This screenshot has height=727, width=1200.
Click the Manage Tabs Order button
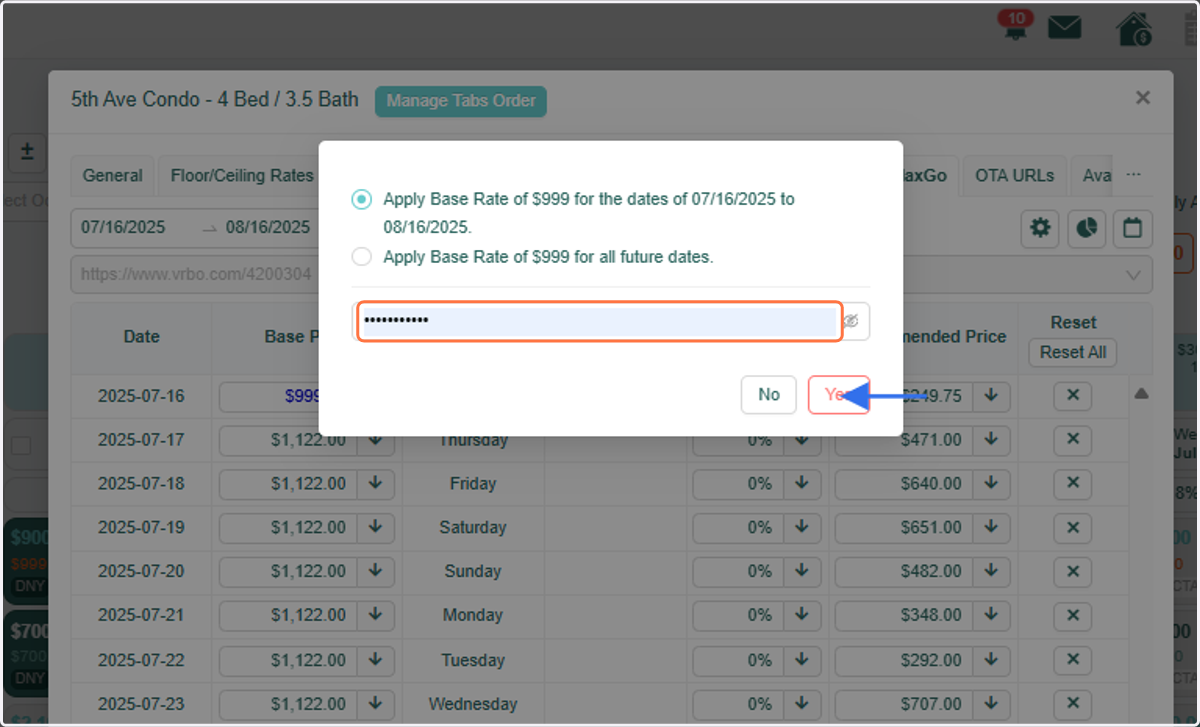coord(461,101)
